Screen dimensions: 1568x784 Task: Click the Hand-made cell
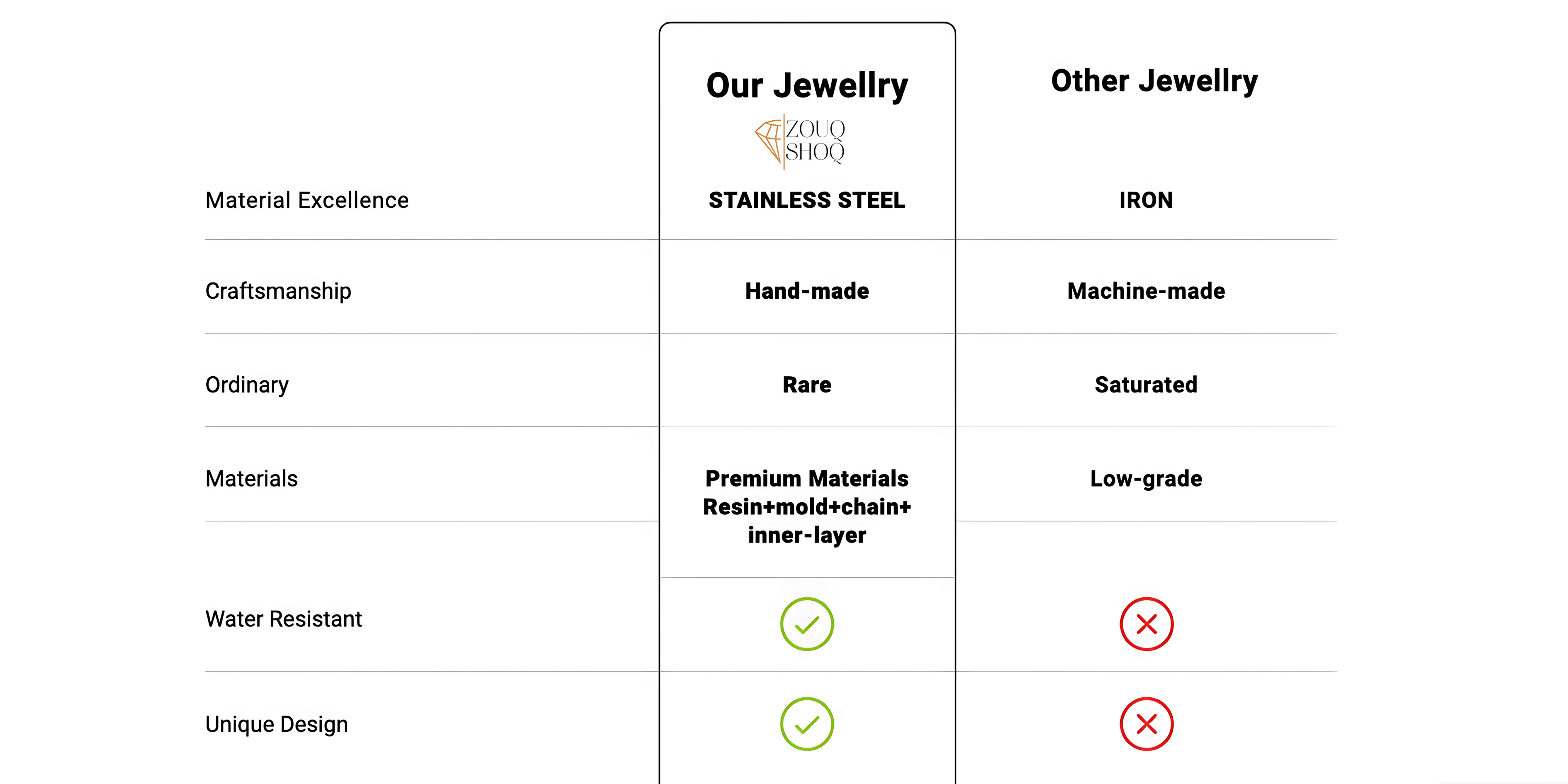coord(807,291)
